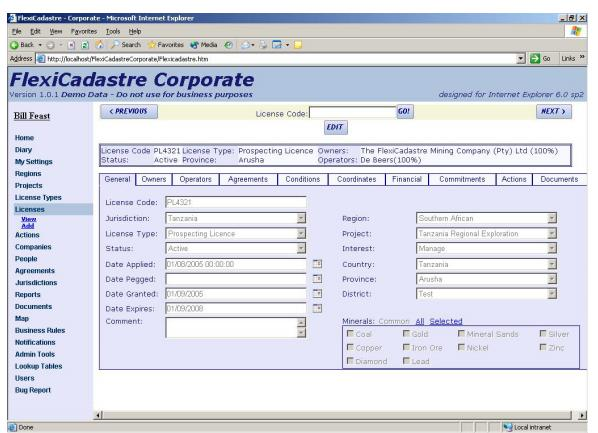Open calendar picker for Date Granted
Image resolution: width=598 pixels, height=433 pixels.
point(317,293)
